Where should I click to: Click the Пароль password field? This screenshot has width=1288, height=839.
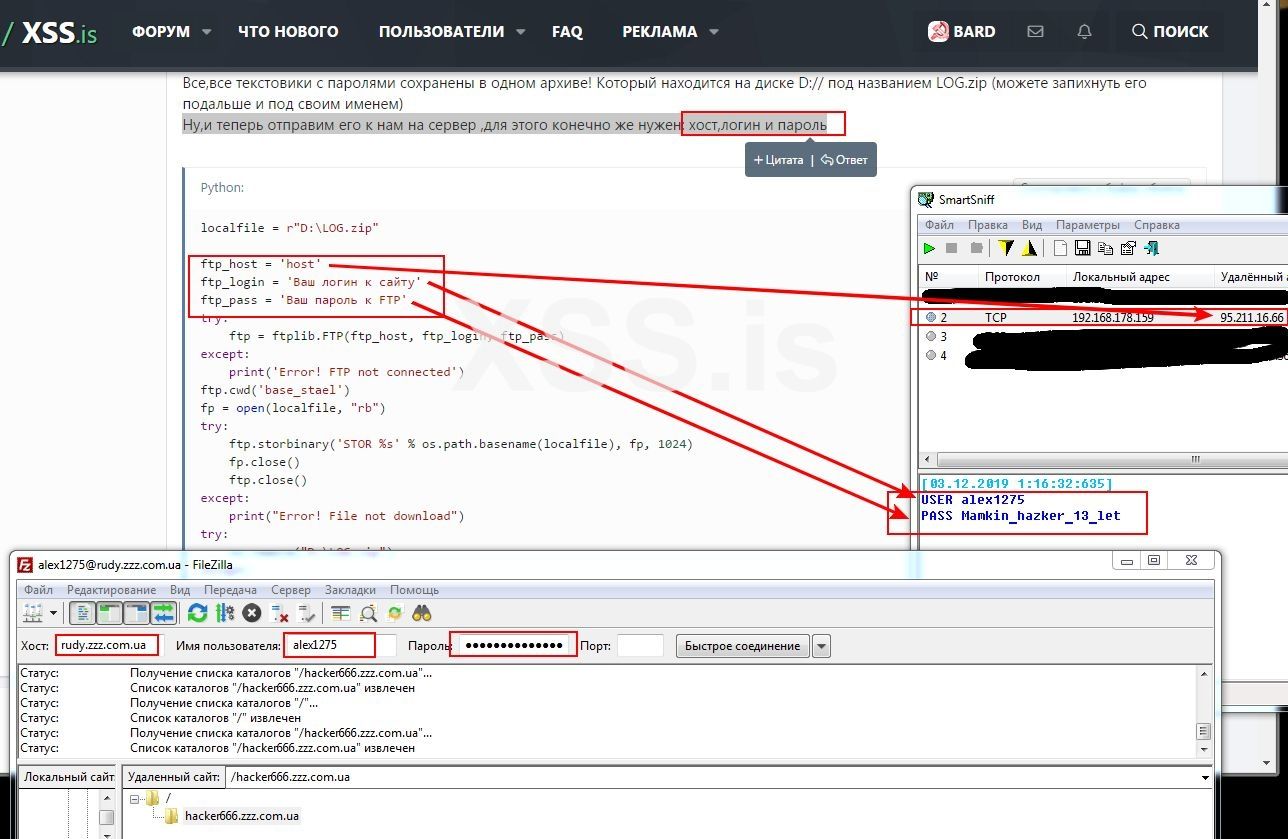click(x=514, y=645)
